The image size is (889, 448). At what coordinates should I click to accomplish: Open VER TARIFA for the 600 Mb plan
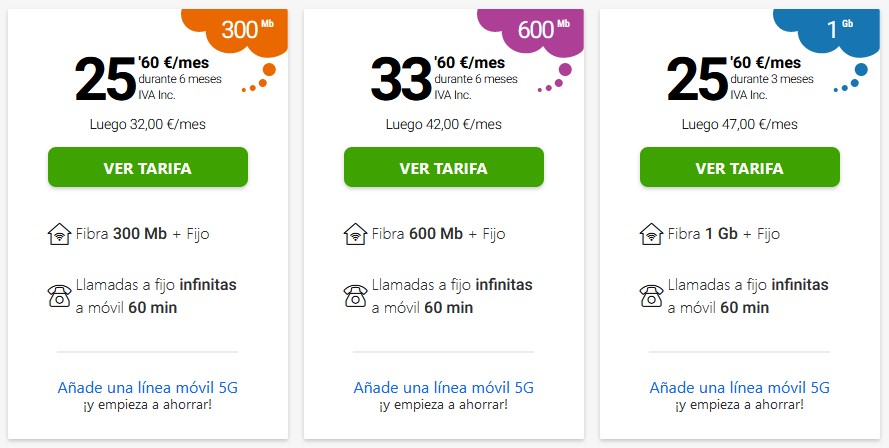click(444, 167)
